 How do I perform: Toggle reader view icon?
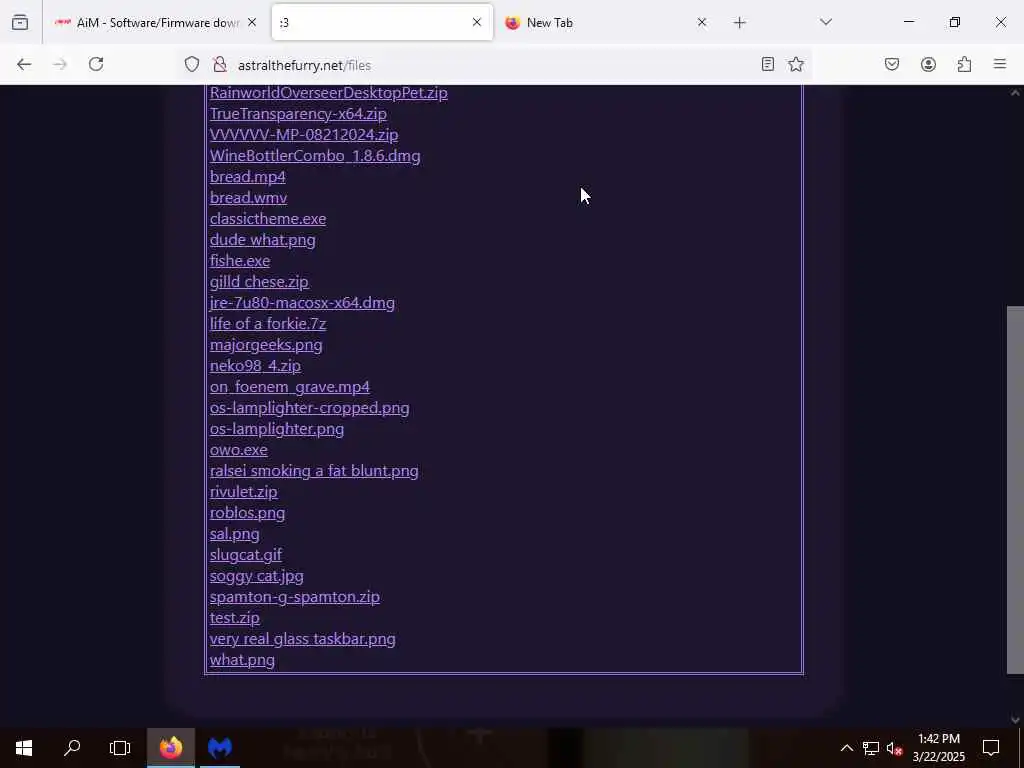click(x=767, y=64)
